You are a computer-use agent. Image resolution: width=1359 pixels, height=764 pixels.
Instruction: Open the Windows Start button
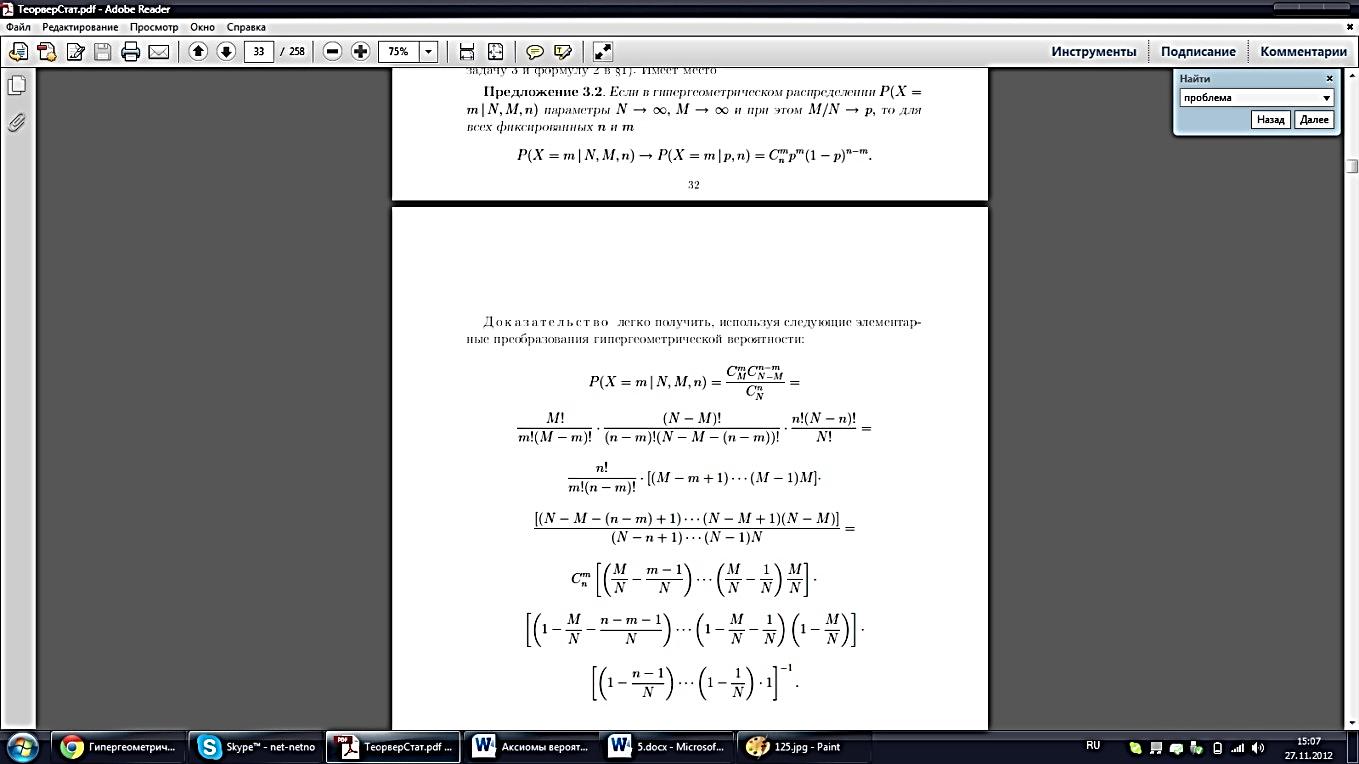click(x=22, y=746)
